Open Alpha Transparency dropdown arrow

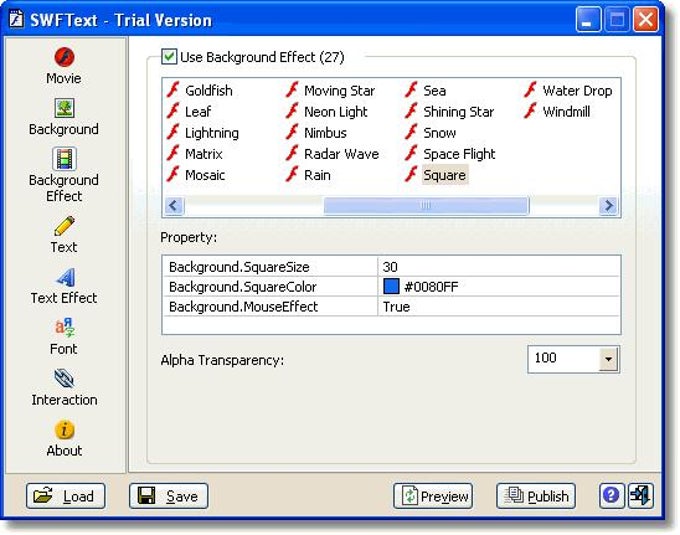click(608, 359)
